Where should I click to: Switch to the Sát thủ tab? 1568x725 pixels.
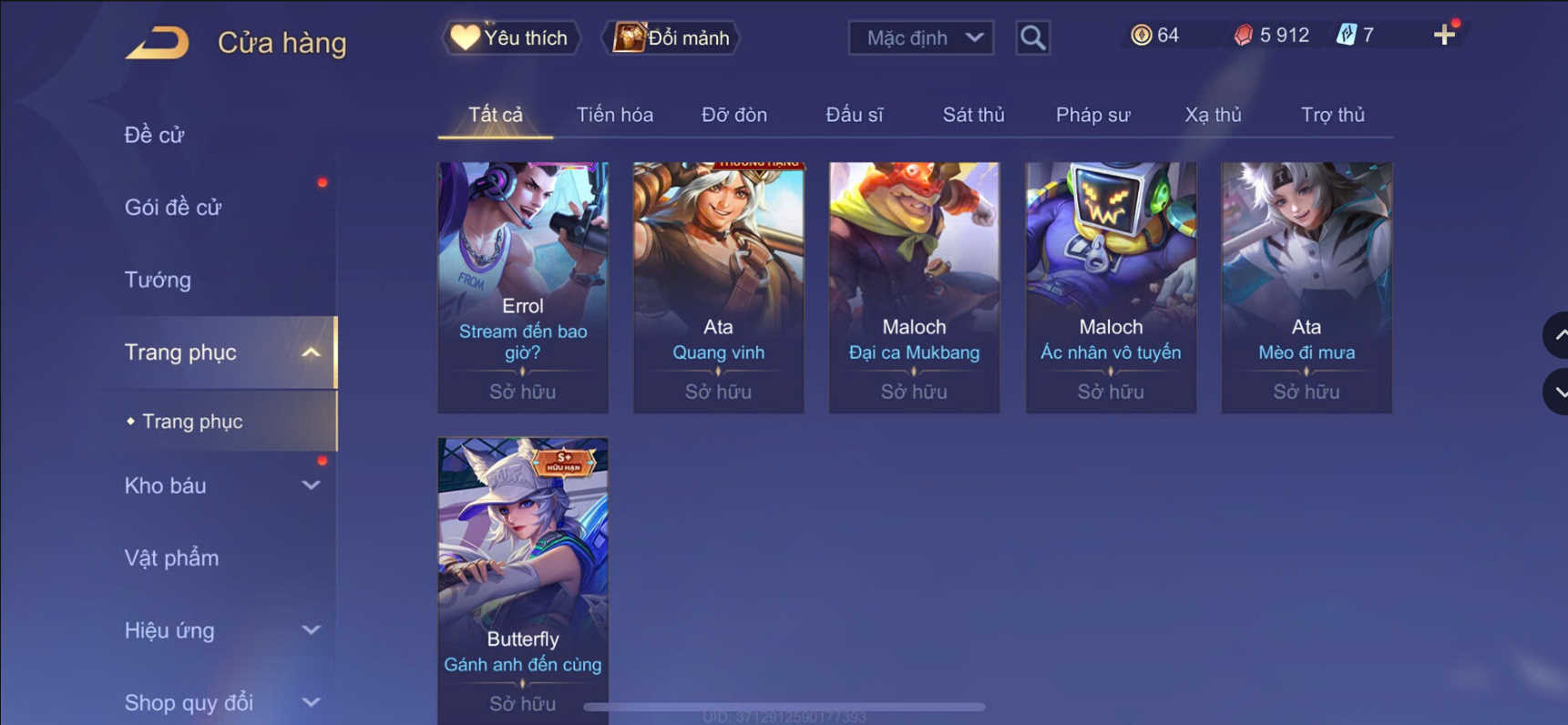coord(973,115)
